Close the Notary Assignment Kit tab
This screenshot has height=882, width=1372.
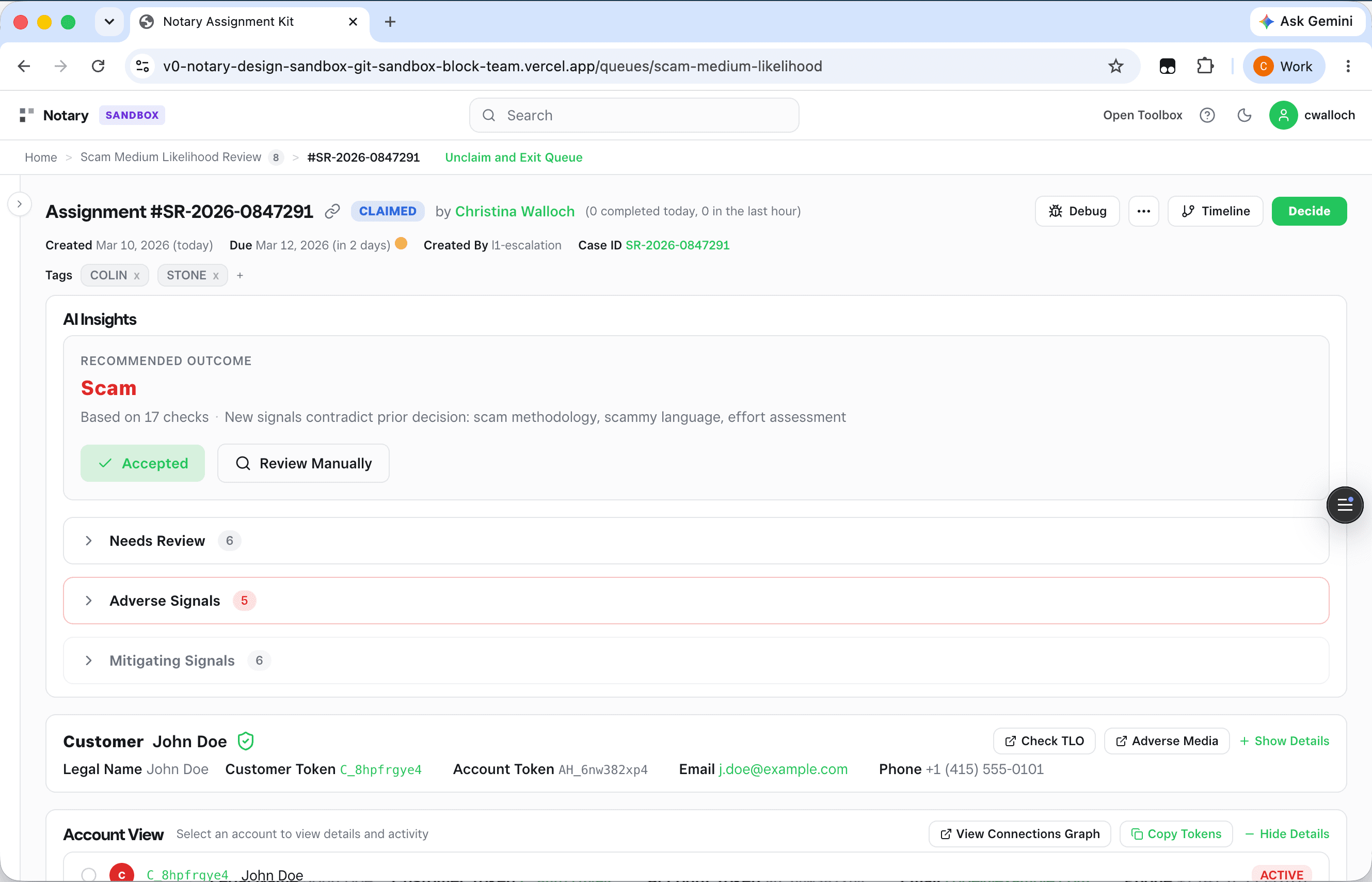pyautogui.click(x=353, y=22)
